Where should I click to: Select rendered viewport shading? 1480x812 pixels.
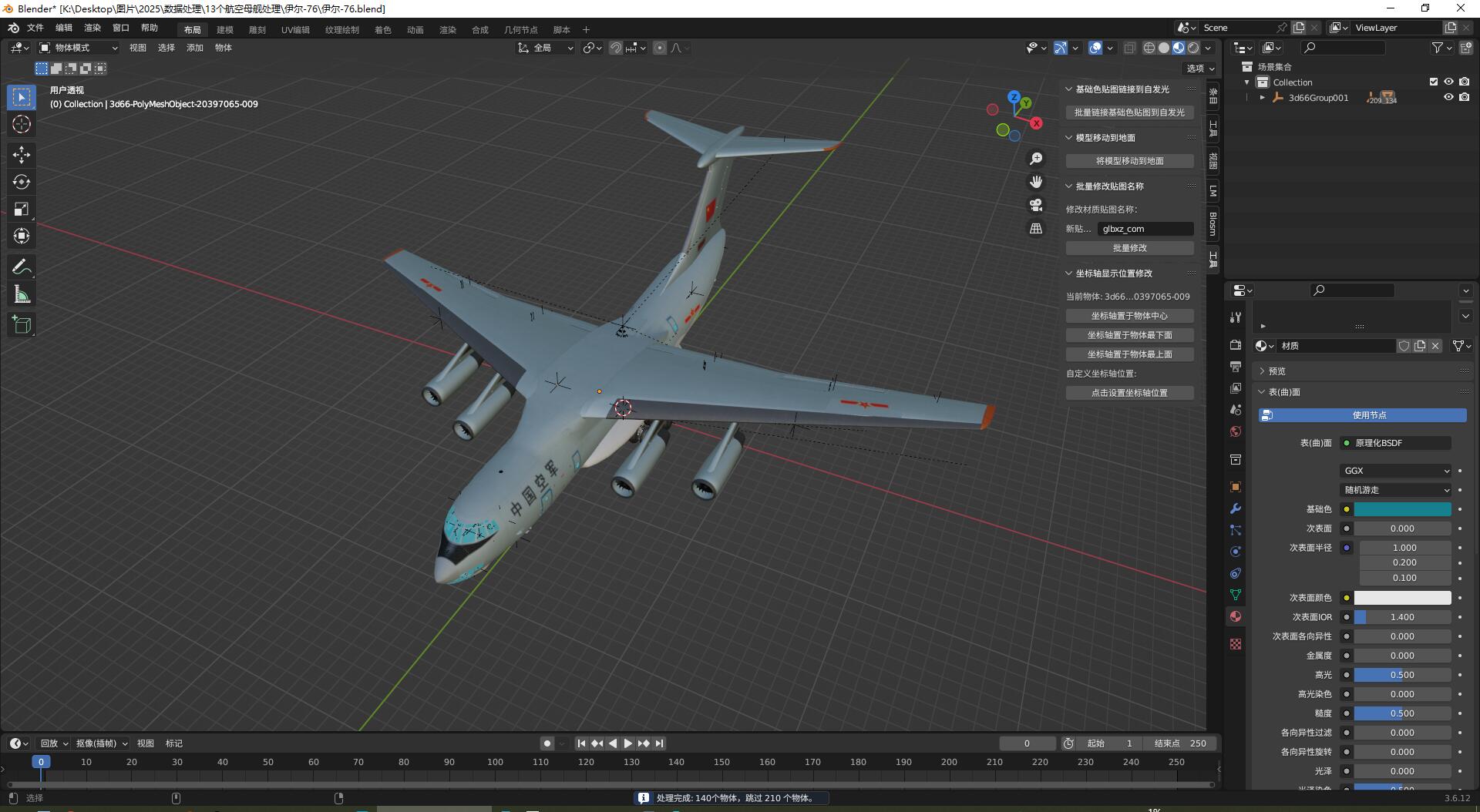point(1193,48)
